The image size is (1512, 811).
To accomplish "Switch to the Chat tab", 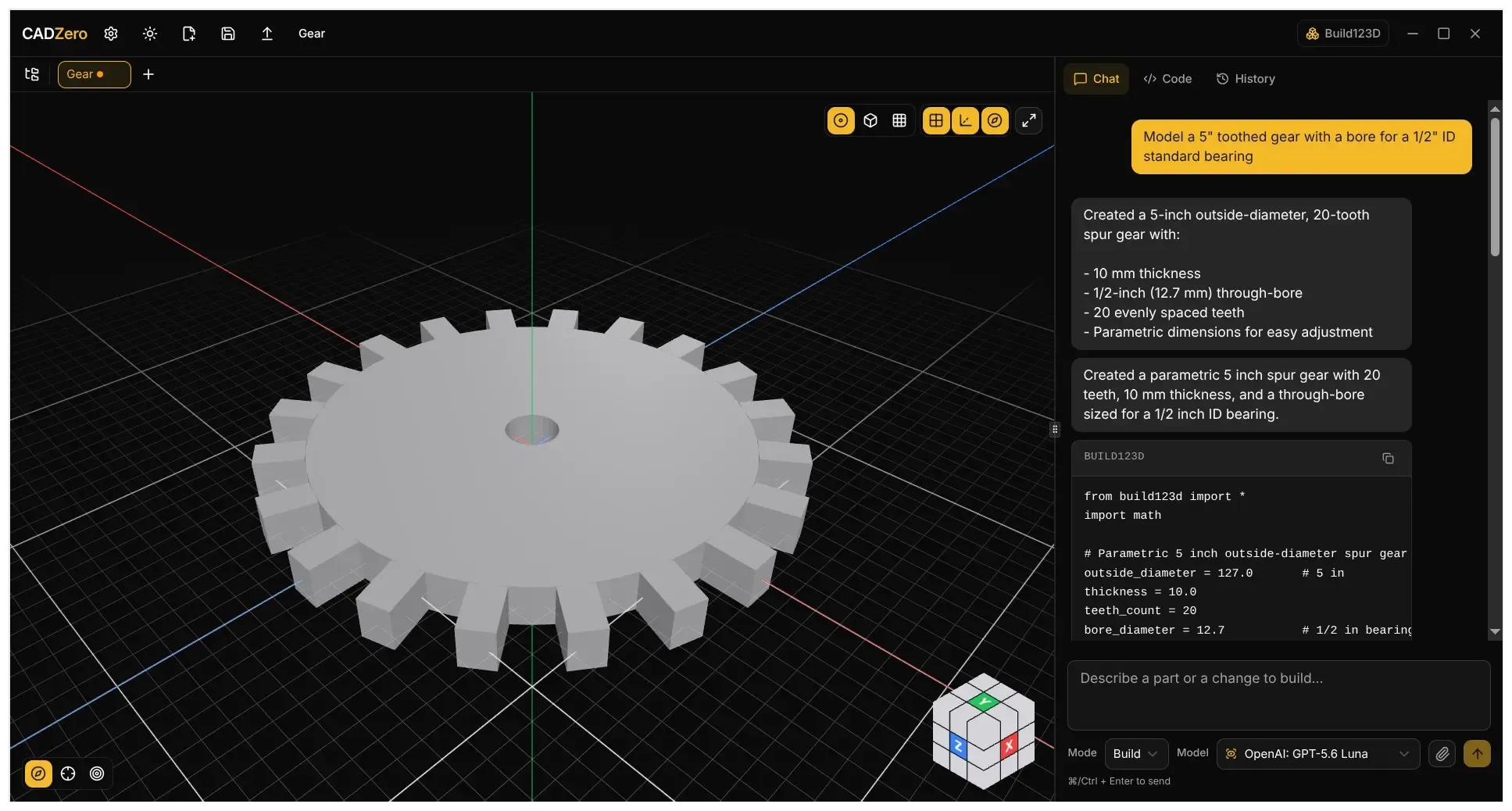I will (x=1096, y=79).
